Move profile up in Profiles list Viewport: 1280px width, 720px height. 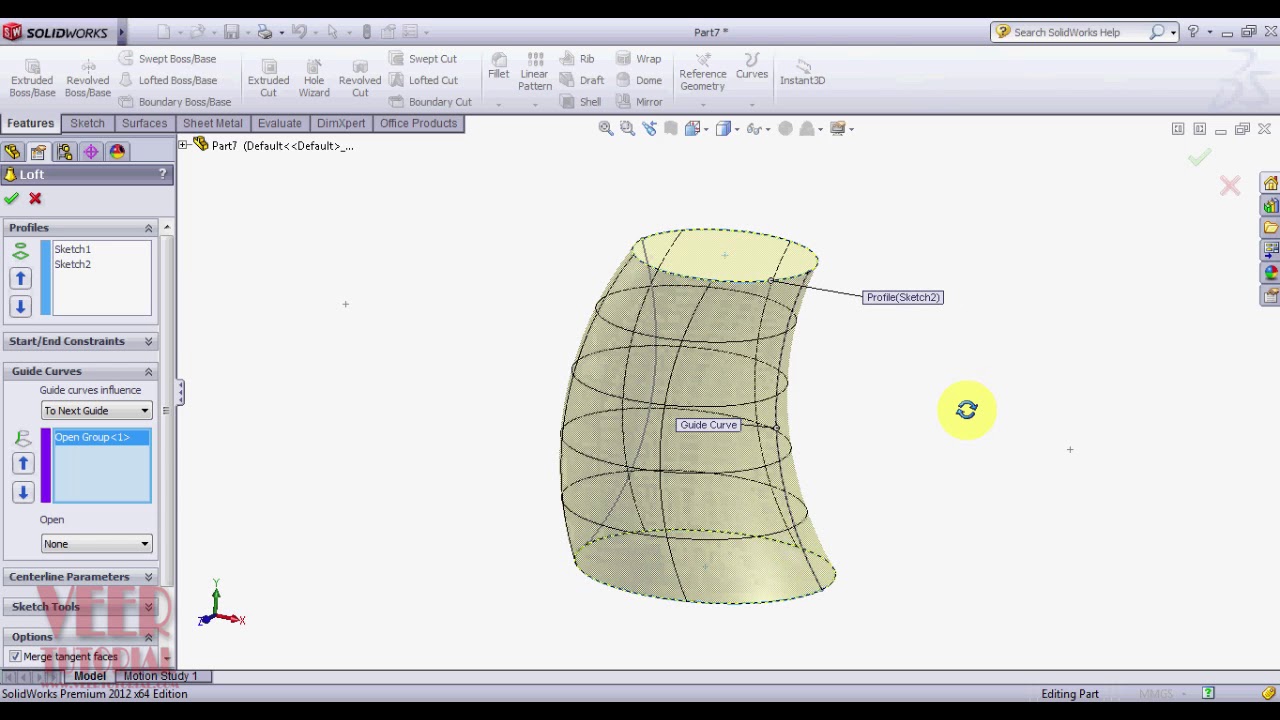point(20,278)
